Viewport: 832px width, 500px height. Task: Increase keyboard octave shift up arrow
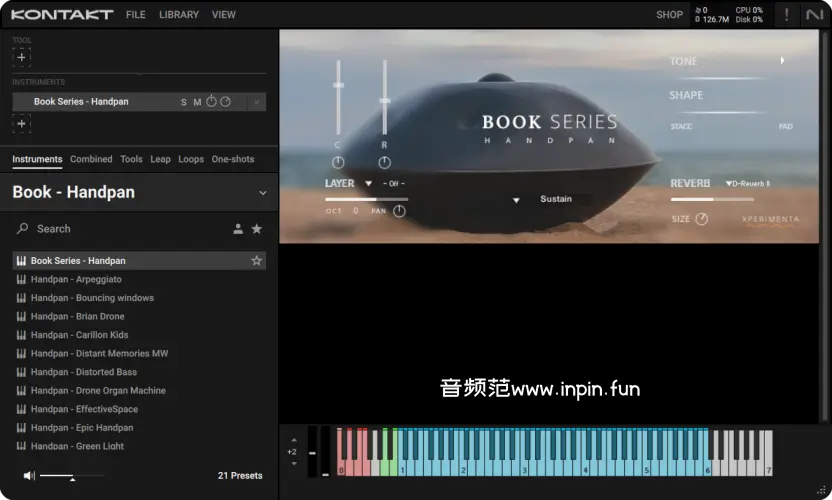pyautogui.click(x=294, y=440)
